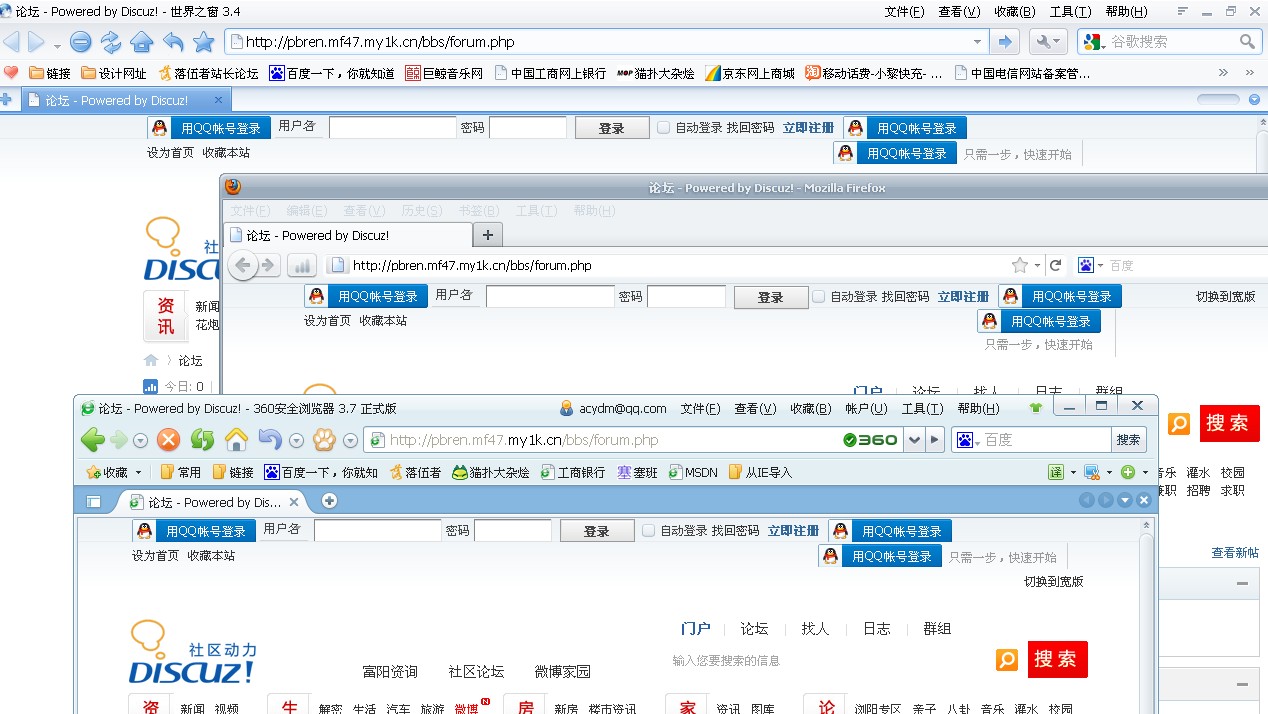Click 社区论坛 link in 360 page
Viewport: 1268px width, 714px height.
[476, 671]
